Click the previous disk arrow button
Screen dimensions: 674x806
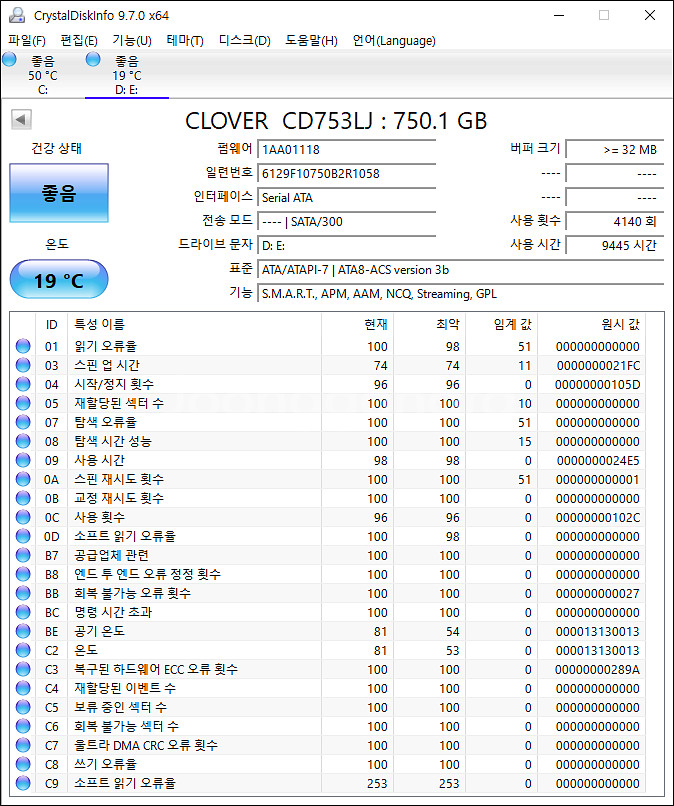click(21, 120)
